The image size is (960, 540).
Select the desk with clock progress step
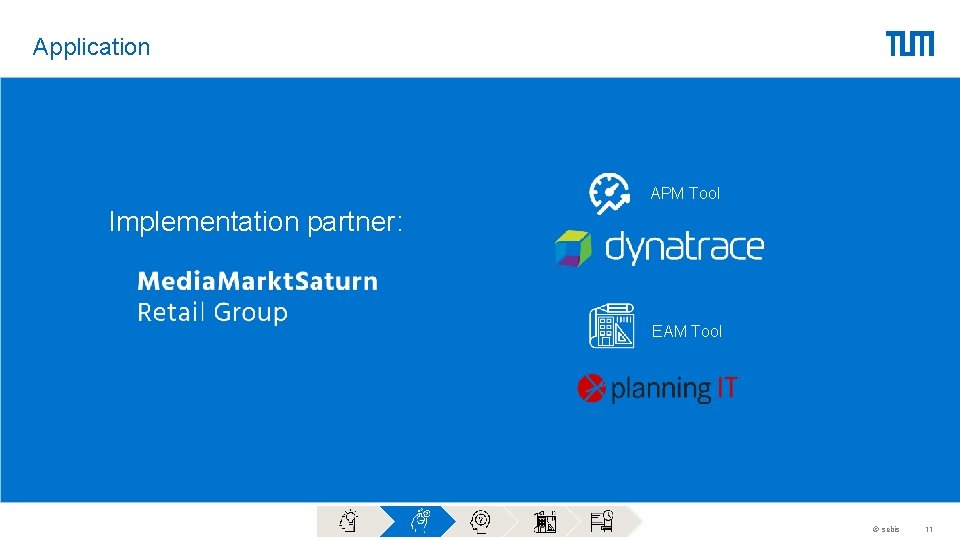pyautogui.click(x=602, y=521)
